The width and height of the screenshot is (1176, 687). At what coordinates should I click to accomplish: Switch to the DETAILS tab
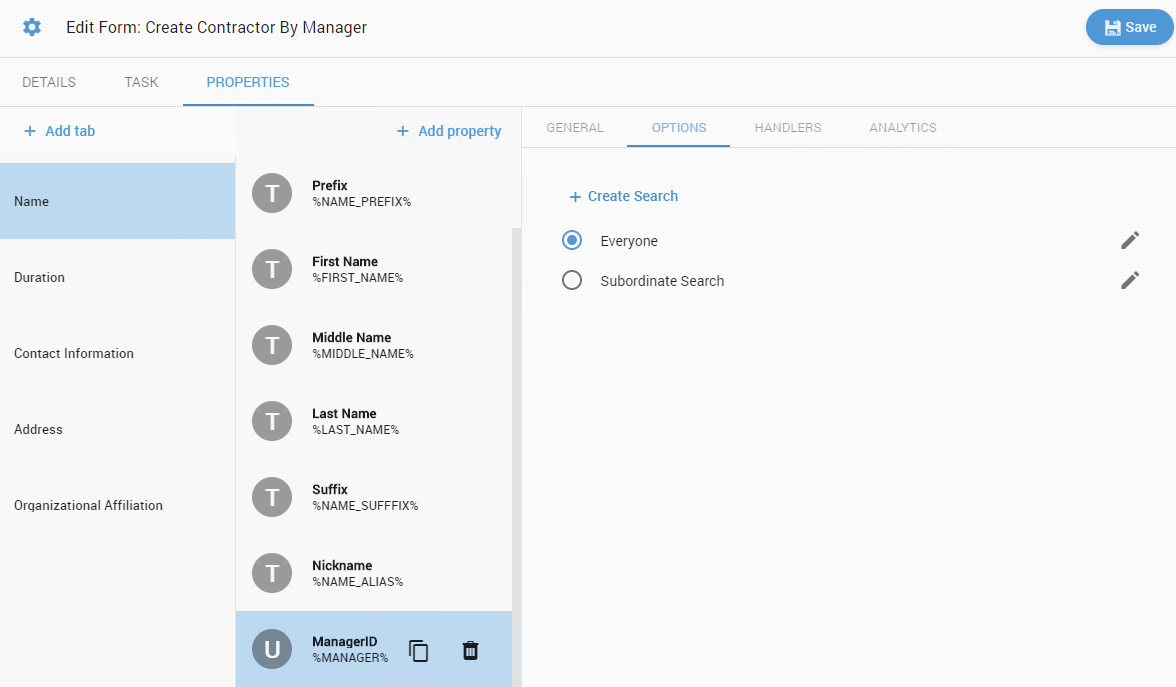(49, 81)
